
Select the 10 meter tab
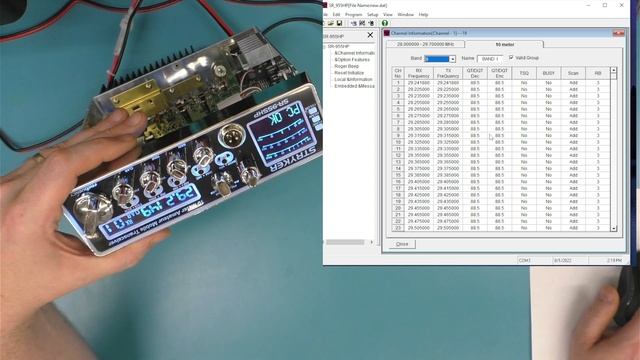pyautogui.click(x=504, y=44)
